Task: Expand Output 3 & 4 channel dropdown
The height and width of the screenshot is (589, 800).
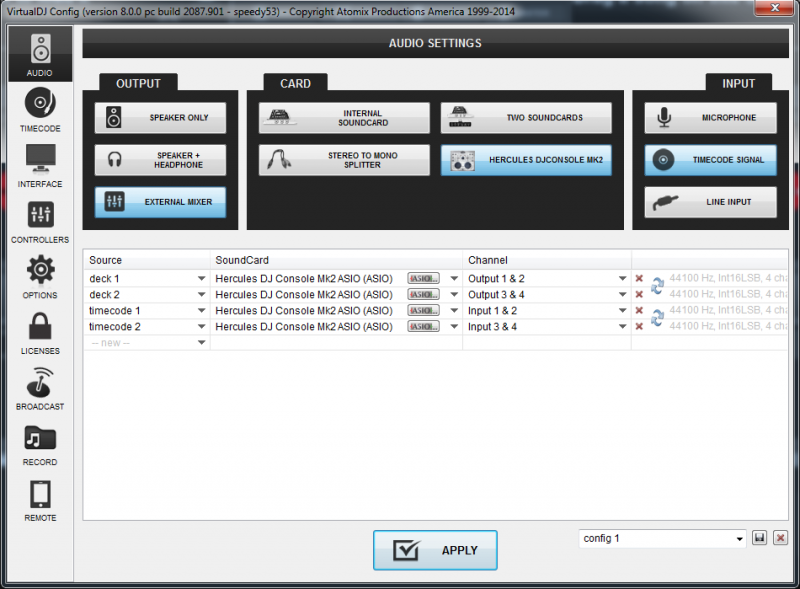Action: (x=622, y=294)
